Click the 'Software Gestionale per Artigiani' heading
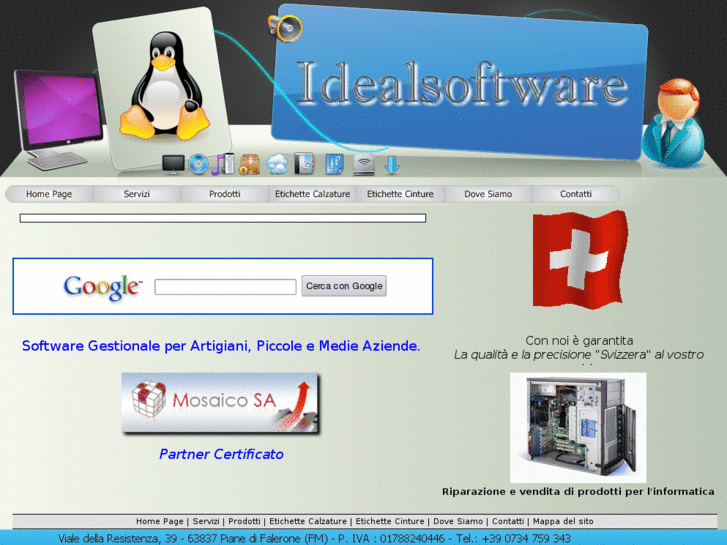Viewport: 727px width, 545px height. 221,346
